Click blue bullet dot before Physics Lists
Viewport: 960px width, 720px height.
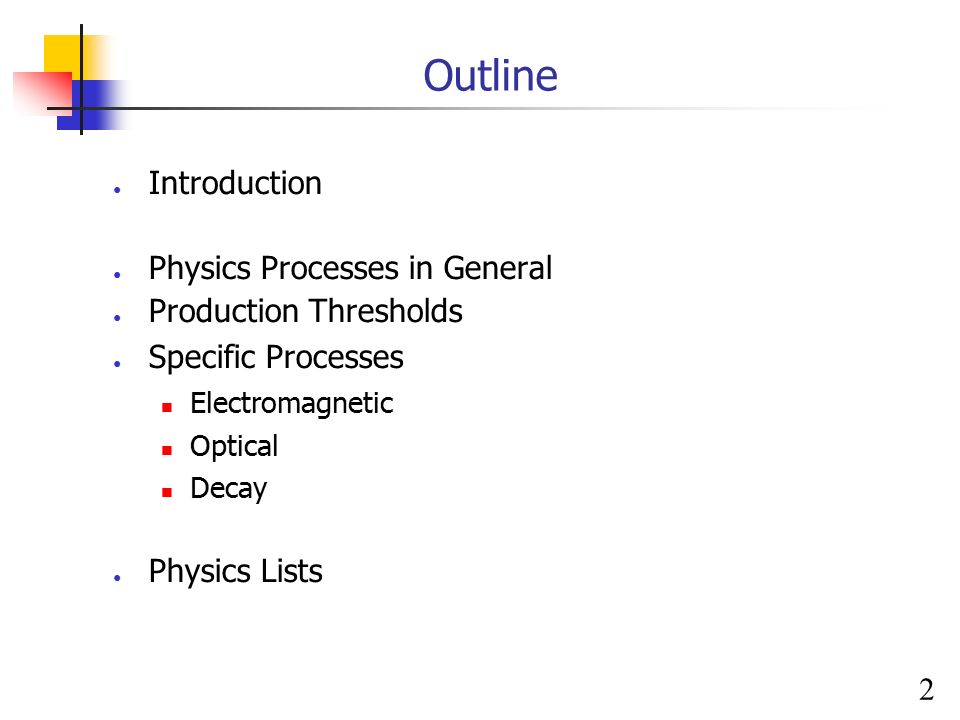pyautogui.click(x=117, y=577)
